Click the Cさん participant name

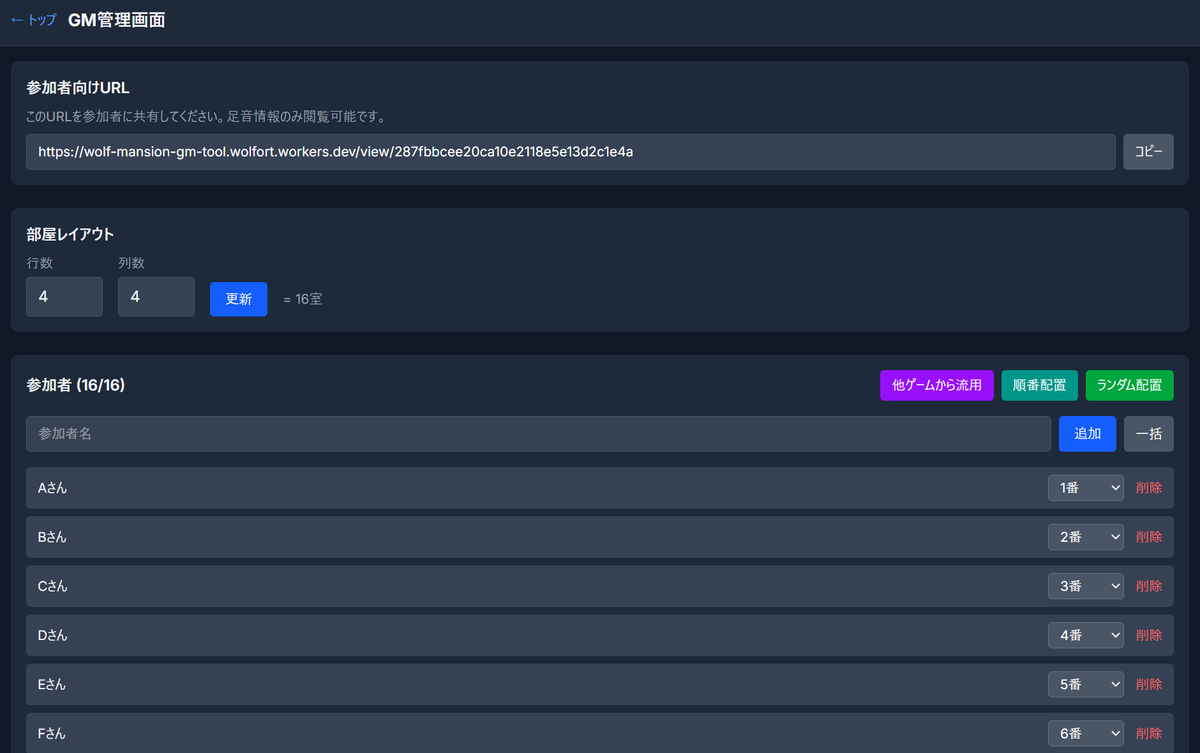52,586
